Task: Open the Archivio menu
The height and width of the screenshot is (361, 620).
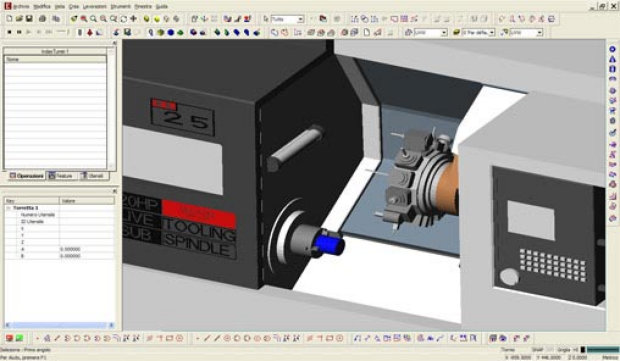Action: coord(21,7)
